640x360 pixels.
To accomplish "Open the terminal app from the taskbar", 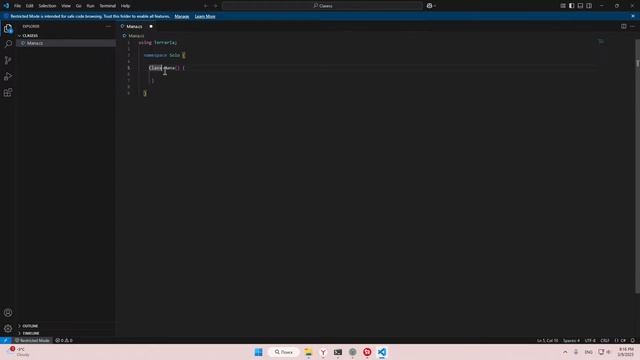I will coord(338,352).
